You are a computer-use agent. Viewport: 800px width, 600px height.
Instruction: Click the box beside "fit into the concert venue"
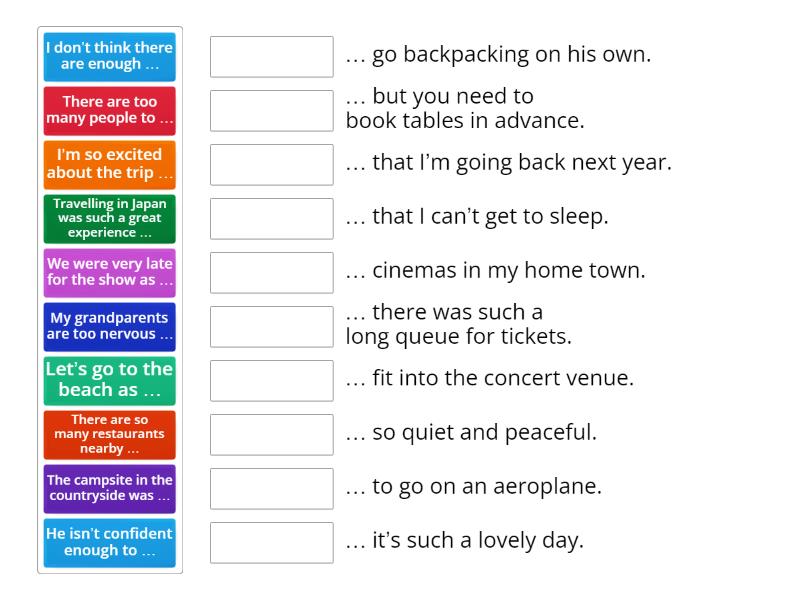click(x=271, y=380)
